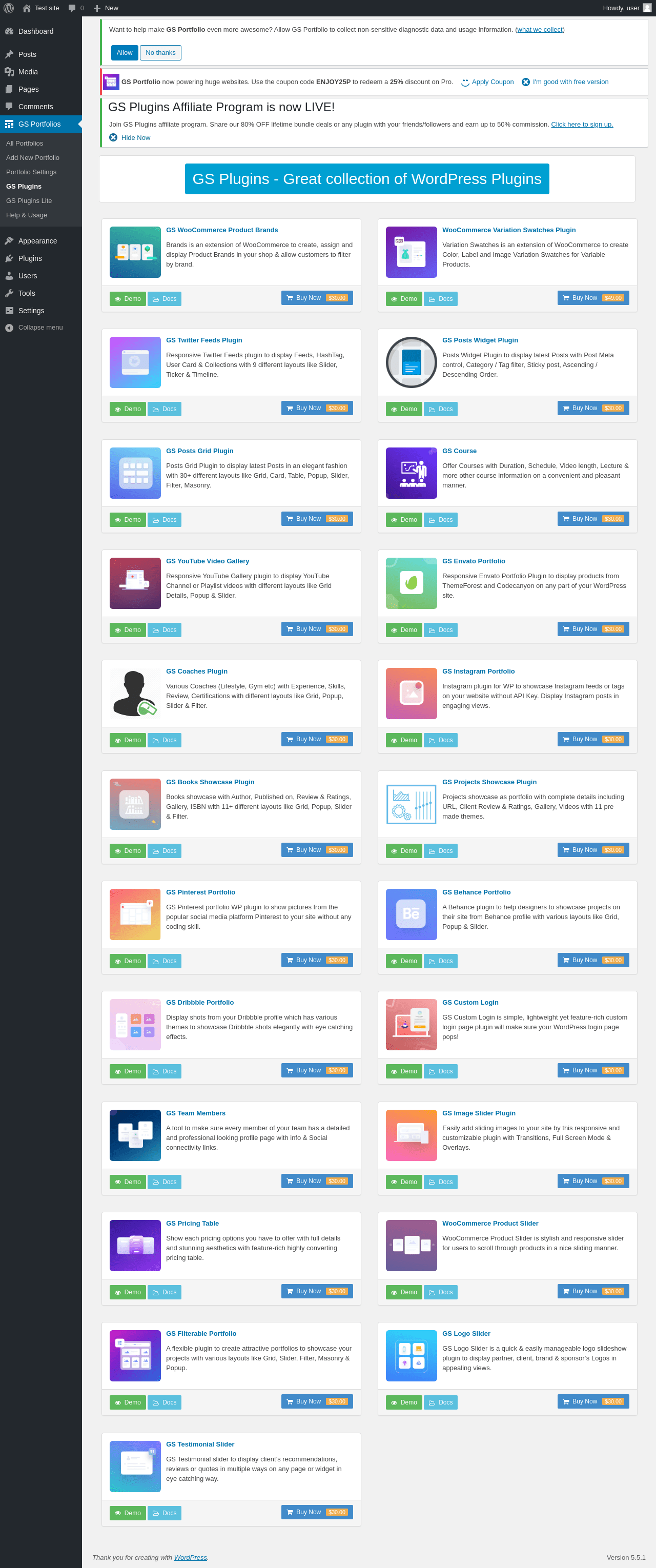Click New in the admin bar
656x1568 pixels.
106,9
